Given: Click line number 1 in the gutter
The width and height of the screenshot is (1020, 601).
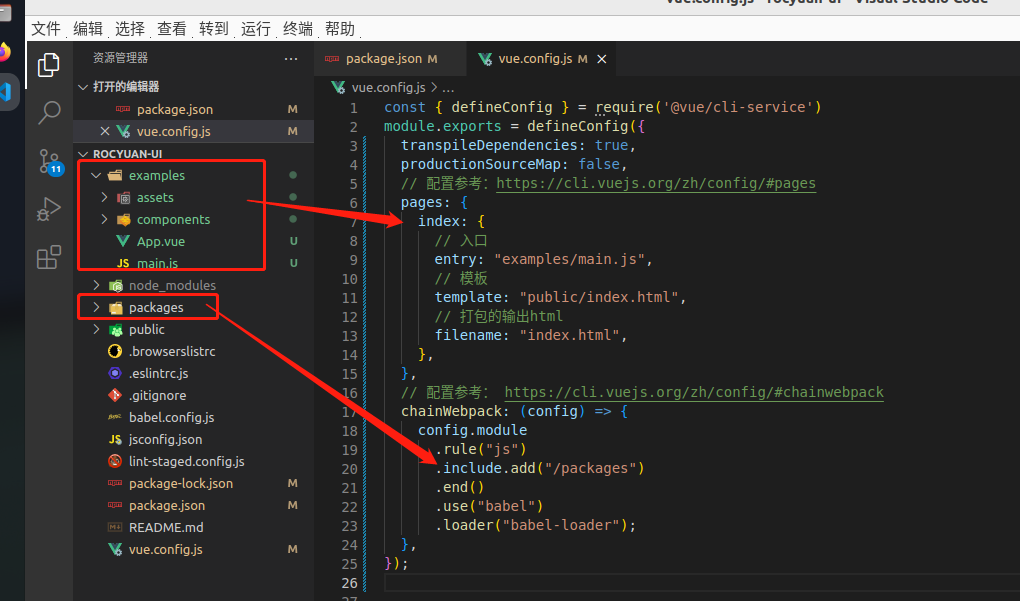Looking at the screenshot, I should [x=353, y=107].
